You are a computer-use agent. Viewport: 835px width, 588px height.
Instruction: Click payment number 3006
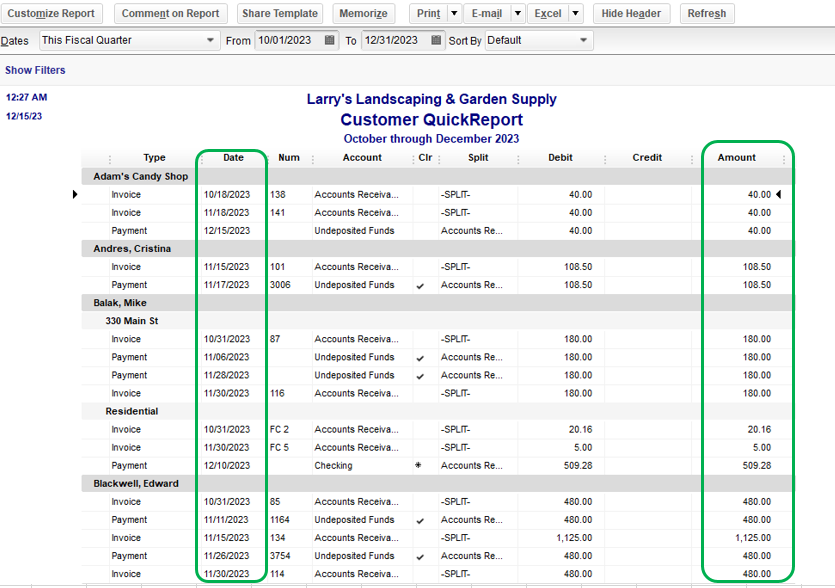tap(280, 285)
